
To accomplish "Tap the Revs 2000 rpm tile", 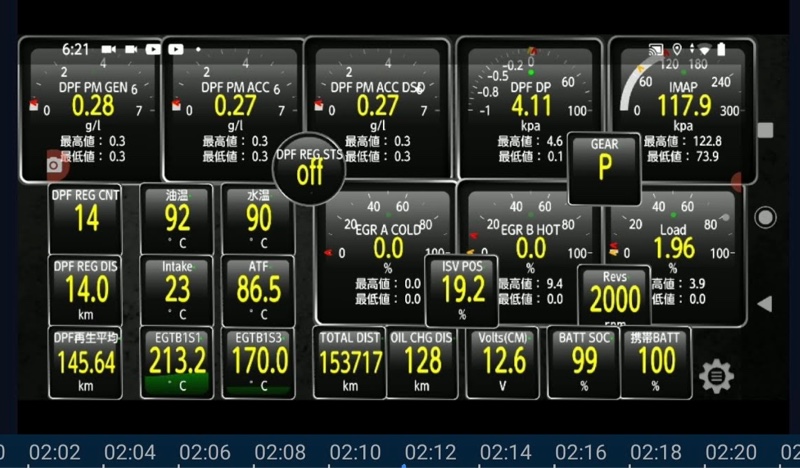I will (x=614, y=295).
